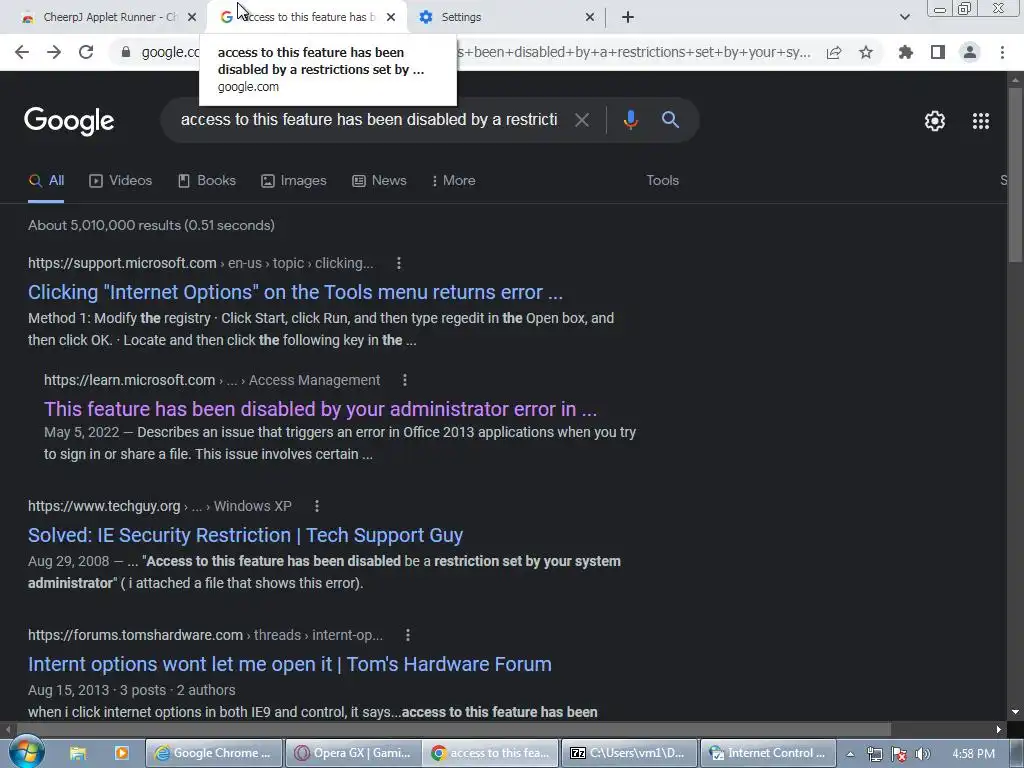Switch to Google Chrome taskbar window
The height and width of the screenshot is (768, 1024).
click(214, 753)
